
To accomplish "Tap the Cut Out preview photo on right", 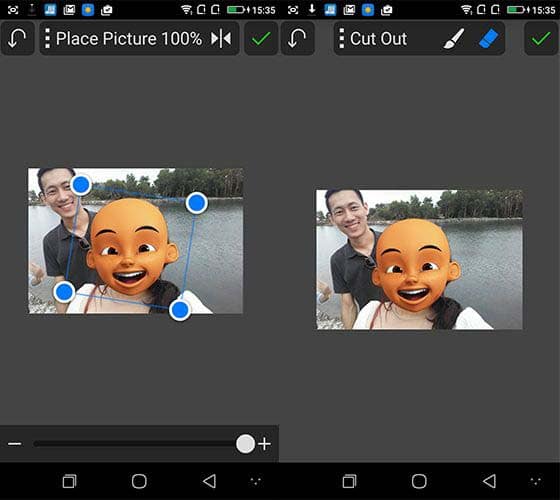I will 419,260.
